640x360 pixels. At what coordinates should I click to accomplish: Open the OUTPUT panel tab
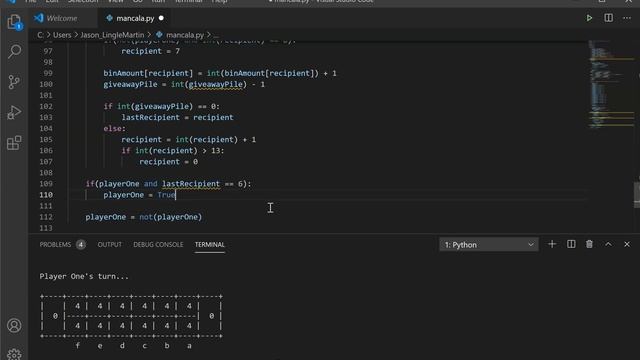coord(109,244)
